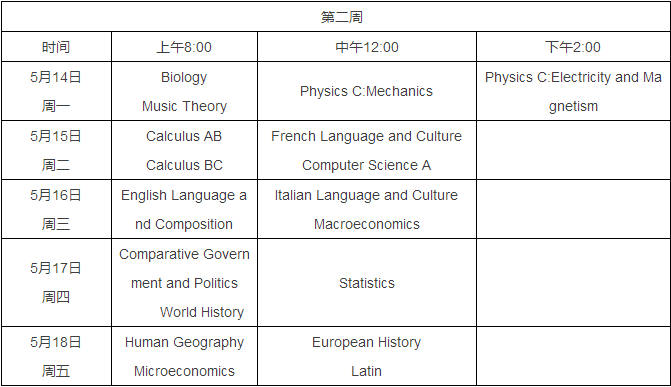This screenshot has width=671, height=387.
Task: Click the Calculus BC entry
Action: click(184, 165)
